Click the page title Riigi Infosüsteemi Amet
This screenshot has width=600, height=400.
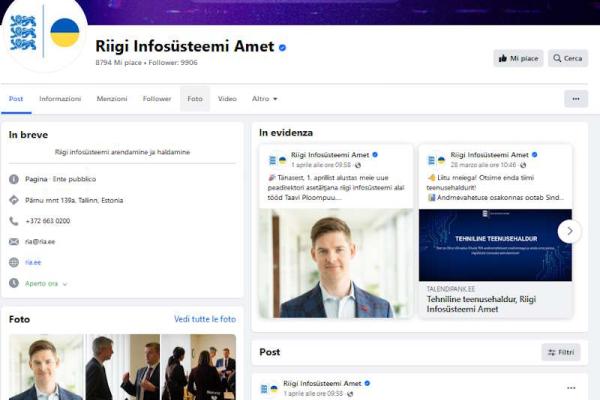185,46
